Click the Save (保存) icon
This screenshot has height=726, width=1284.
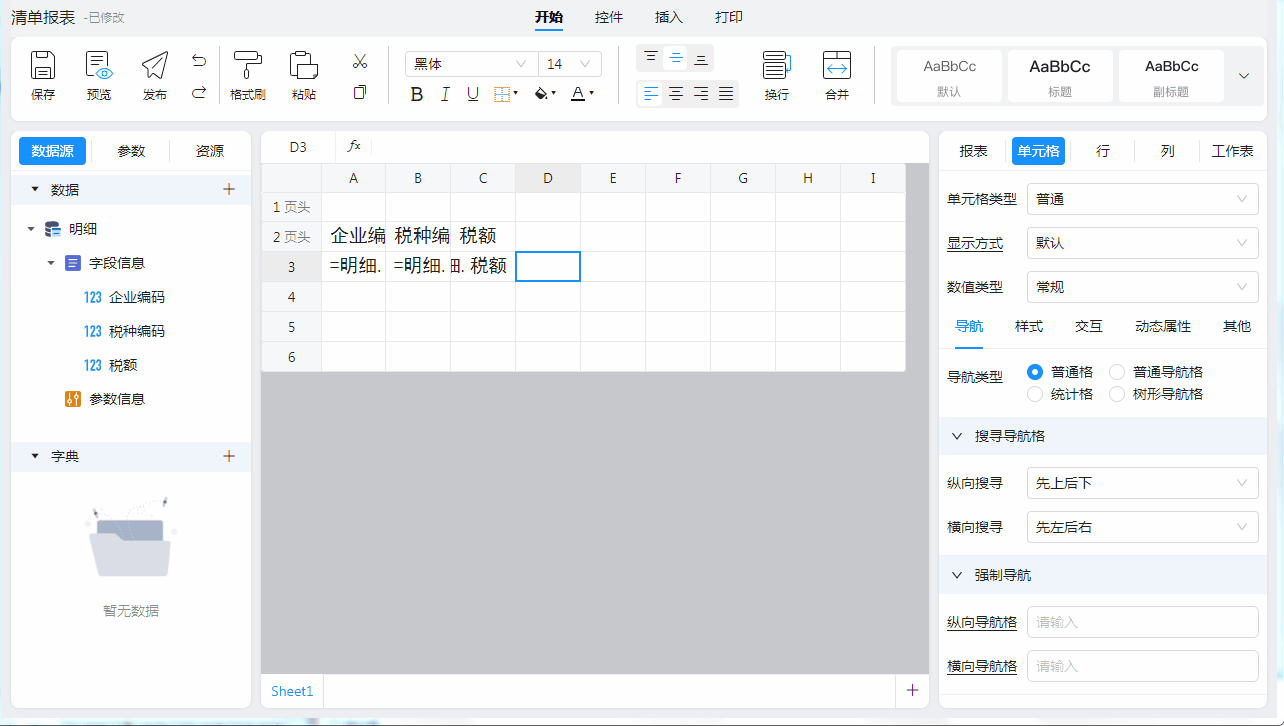(x=43, y=67)
